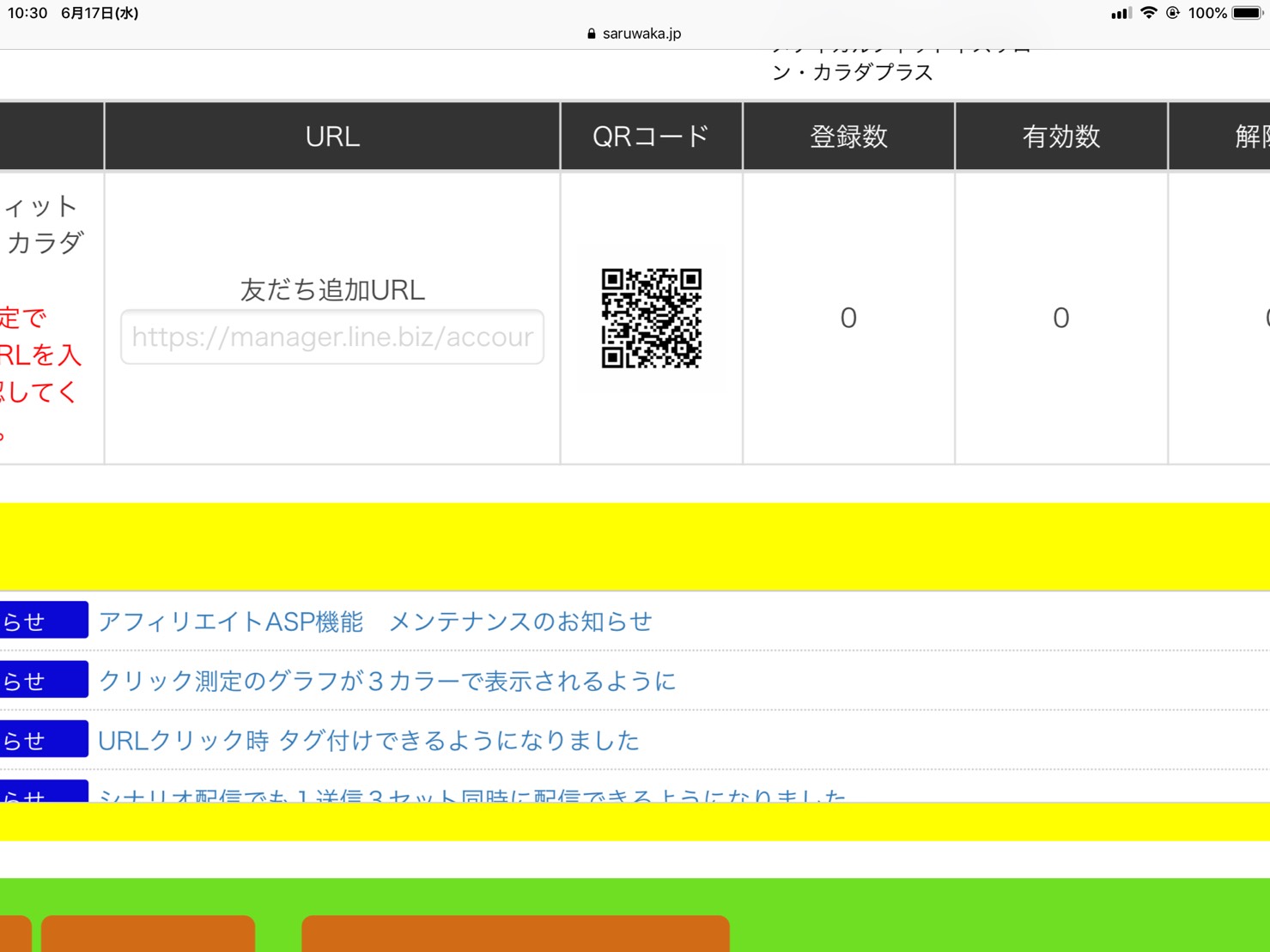Click the 友だち追加URL label
The image size is (1270, 952).
pos(332,290)
